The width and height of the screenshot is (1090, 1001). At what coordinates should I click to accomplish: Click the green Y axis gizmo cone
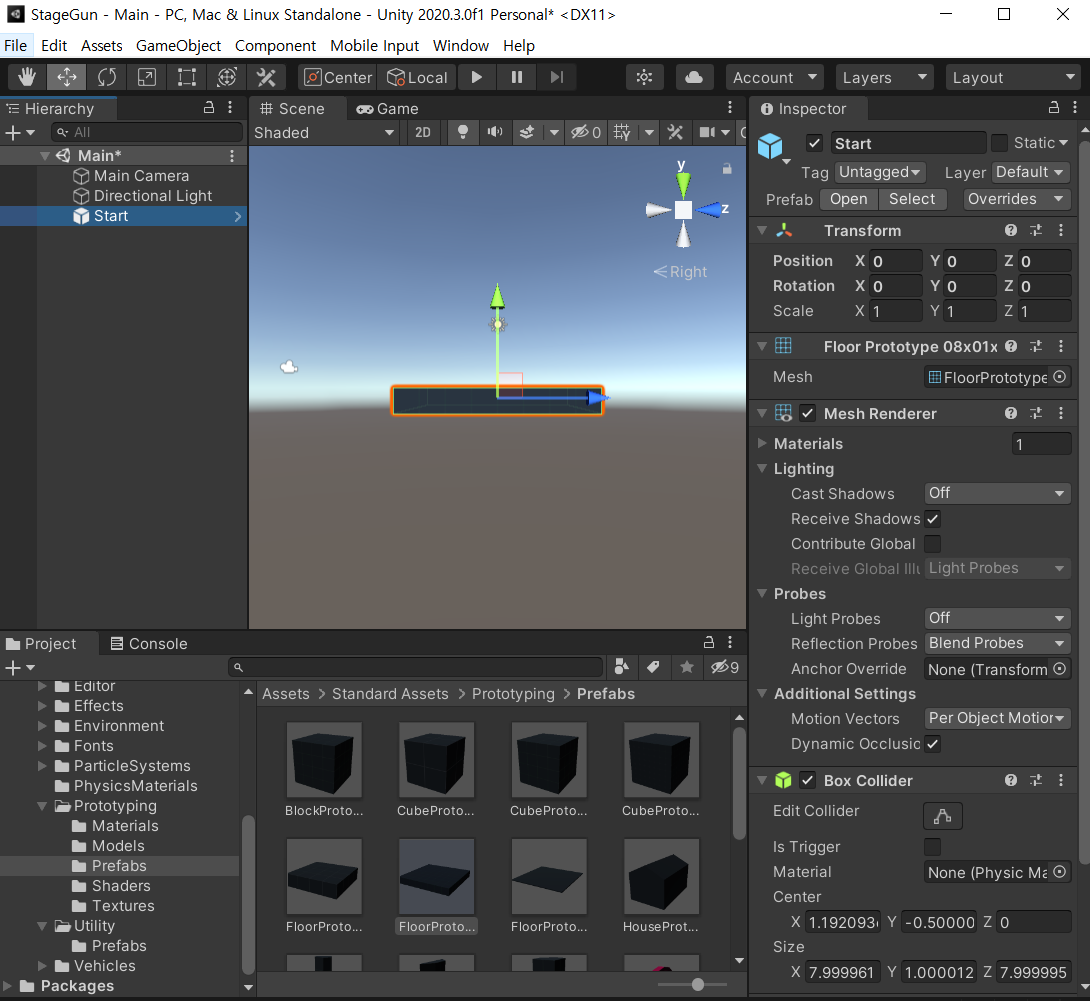click(683, 185)
